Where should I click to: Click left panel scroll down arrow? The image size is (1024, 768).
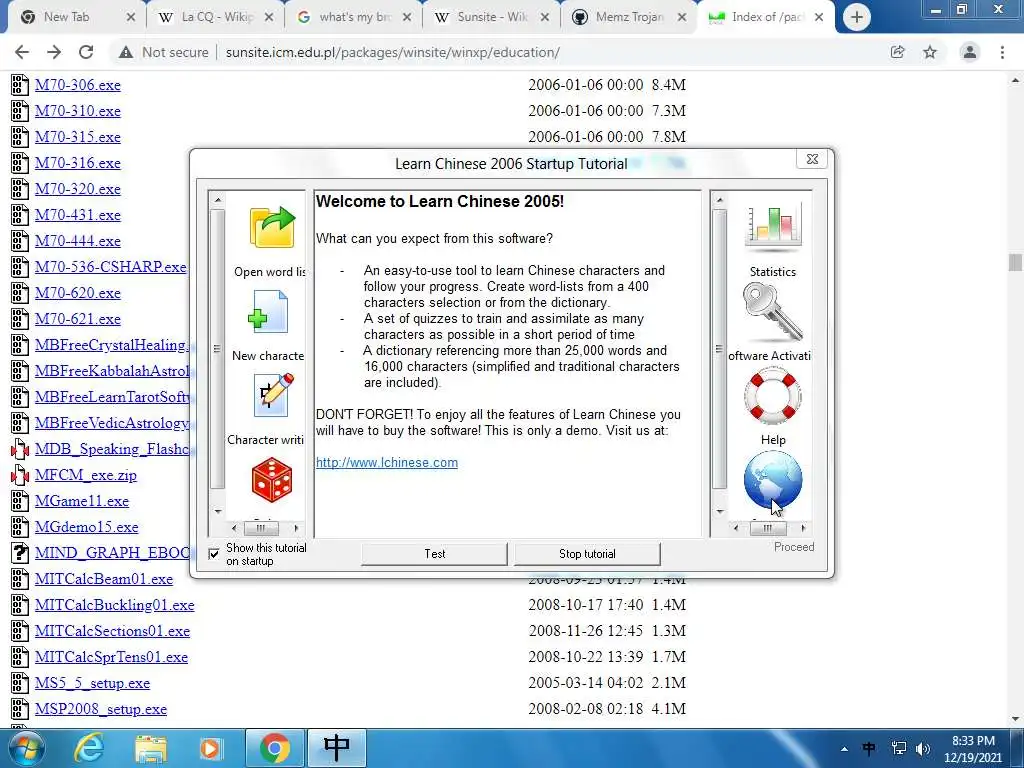(218, 511)
